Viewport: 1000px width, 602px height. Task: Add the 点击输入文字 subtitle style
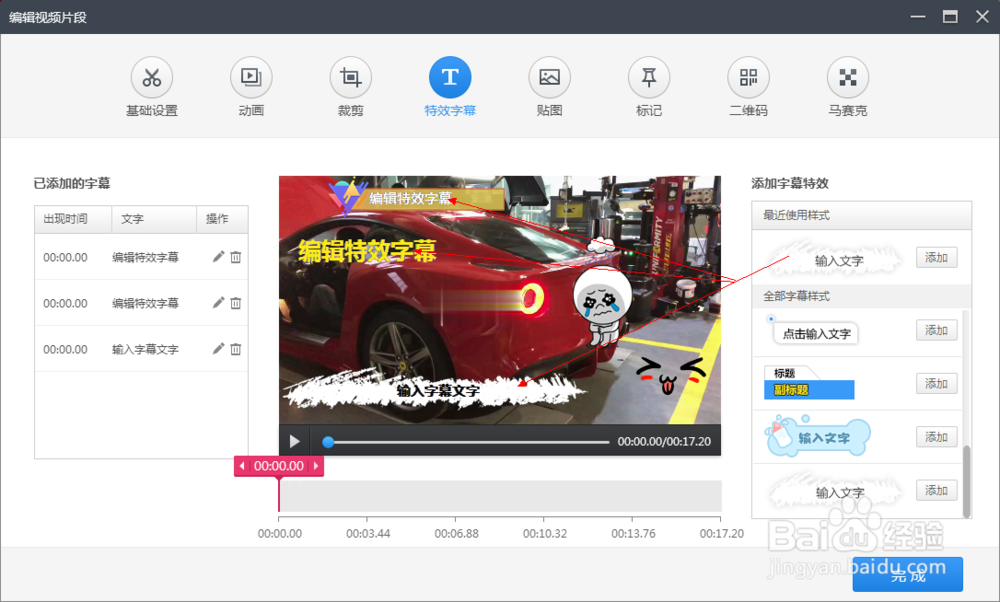point(936,330)
